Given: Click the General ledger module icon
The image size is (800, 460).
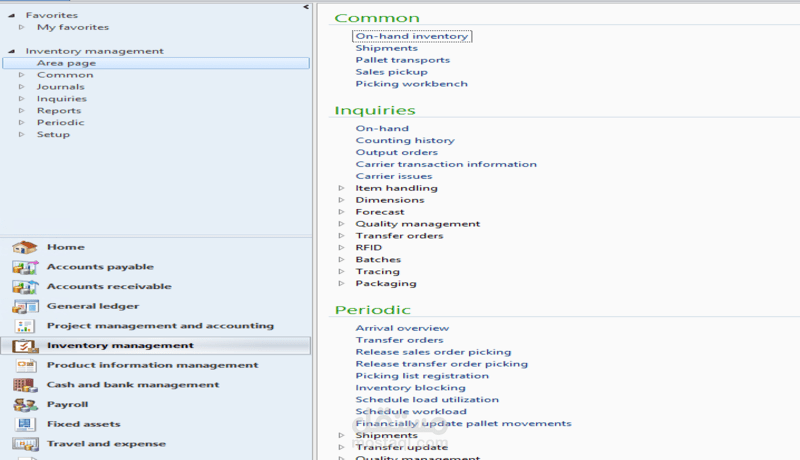Looking at the screenshot, I should pyautogui.click(x=25, y=306).
